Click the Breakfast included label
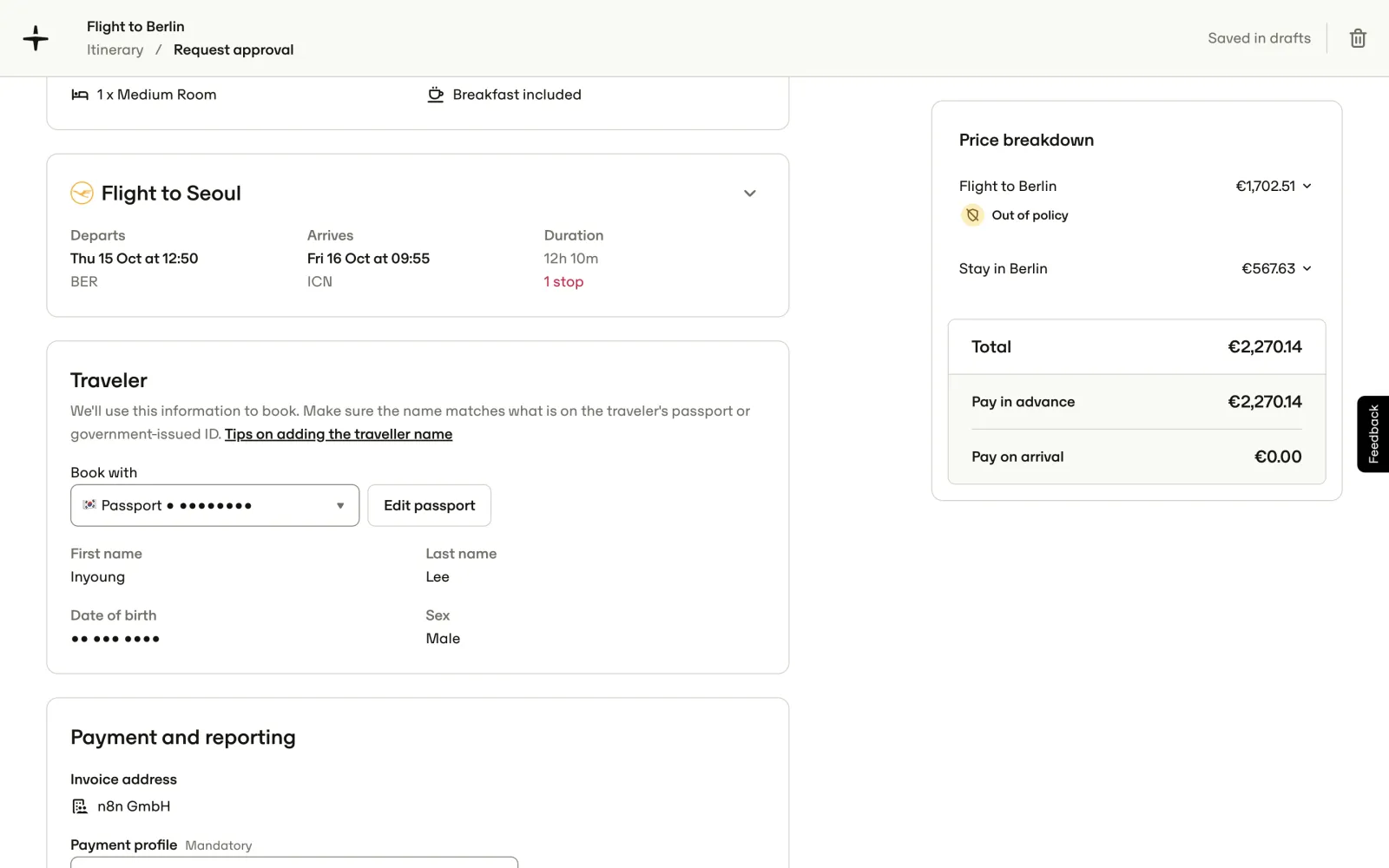1389x868 pixels. click(x=517, y=95)
